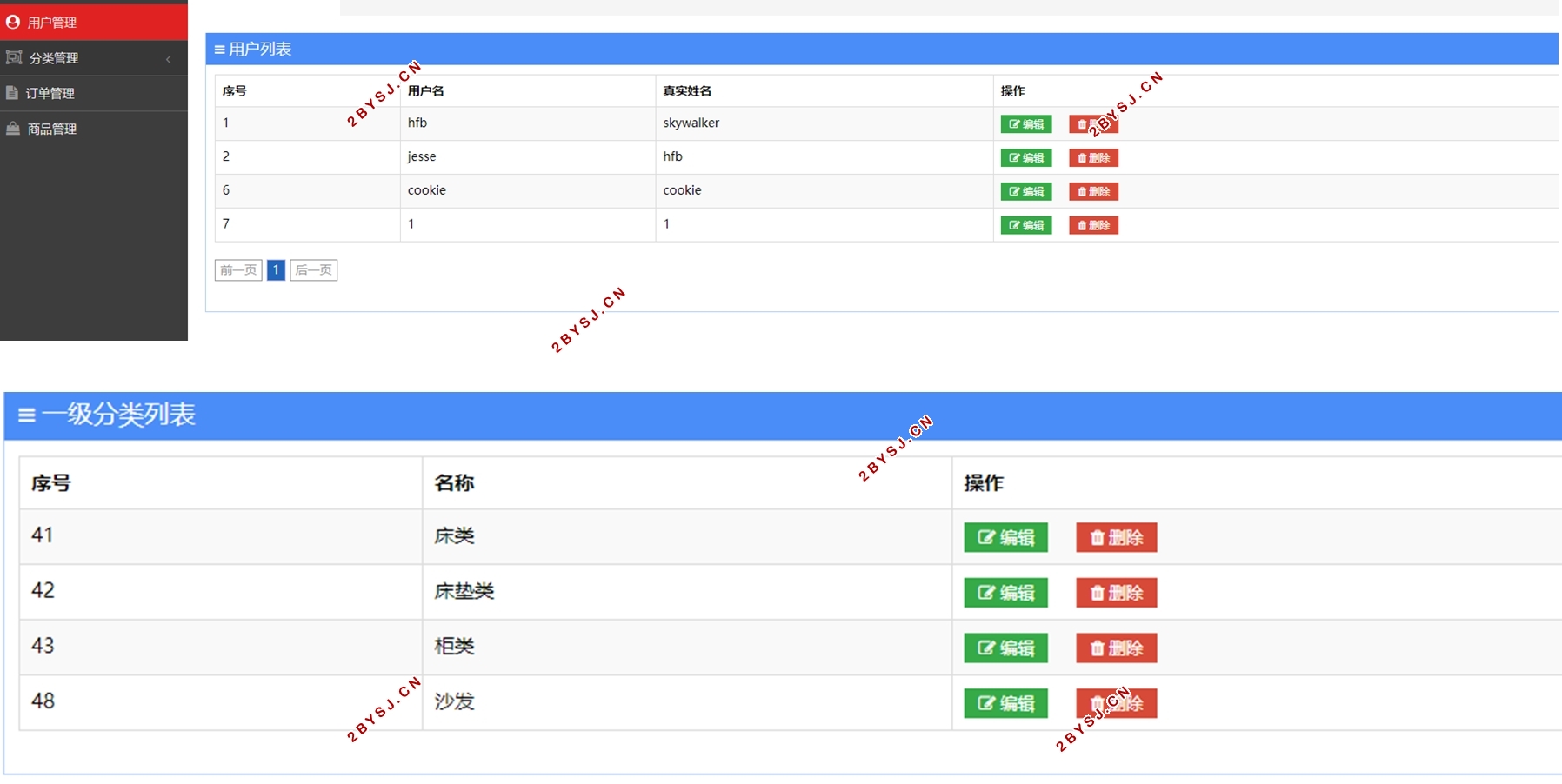Open the 商品管理 menu item
The image size is (1562, 784).
click(x=52, y=129)
